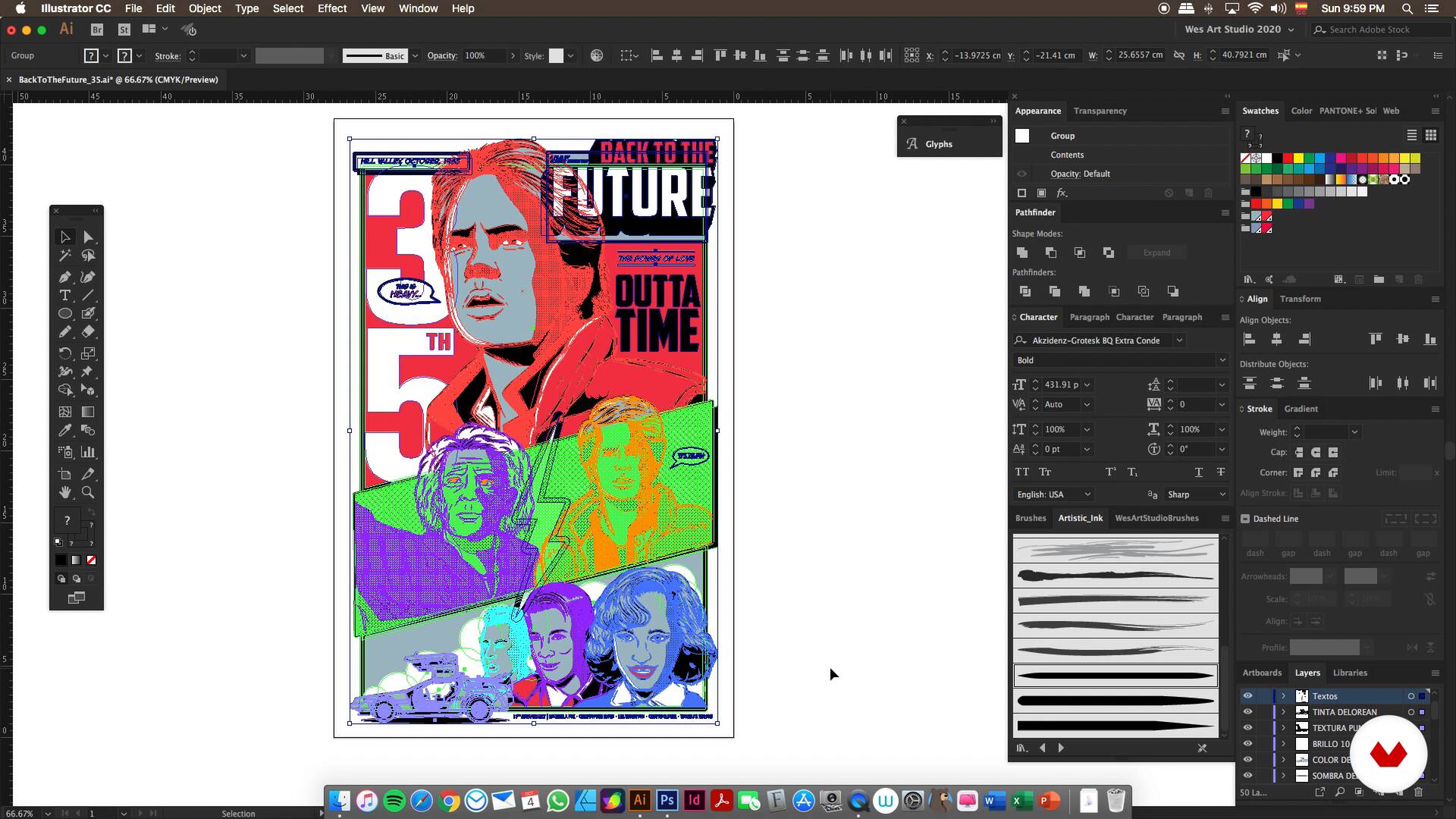
Task: Hide the Textos layer
Action: pyautogui.click(x=1247, y=696)
